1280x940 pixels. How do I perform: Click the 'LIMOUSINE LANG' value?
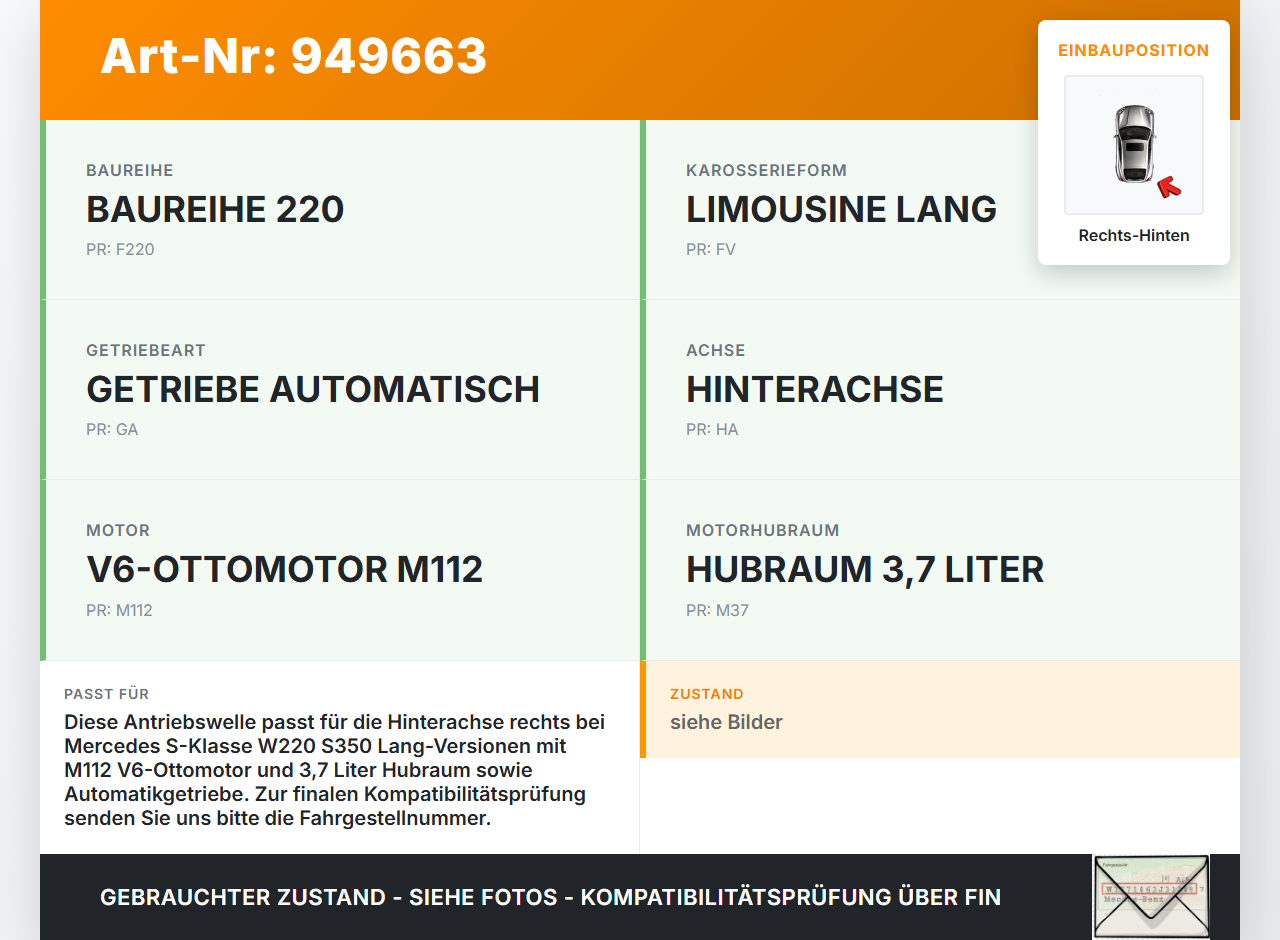point(841,209)
